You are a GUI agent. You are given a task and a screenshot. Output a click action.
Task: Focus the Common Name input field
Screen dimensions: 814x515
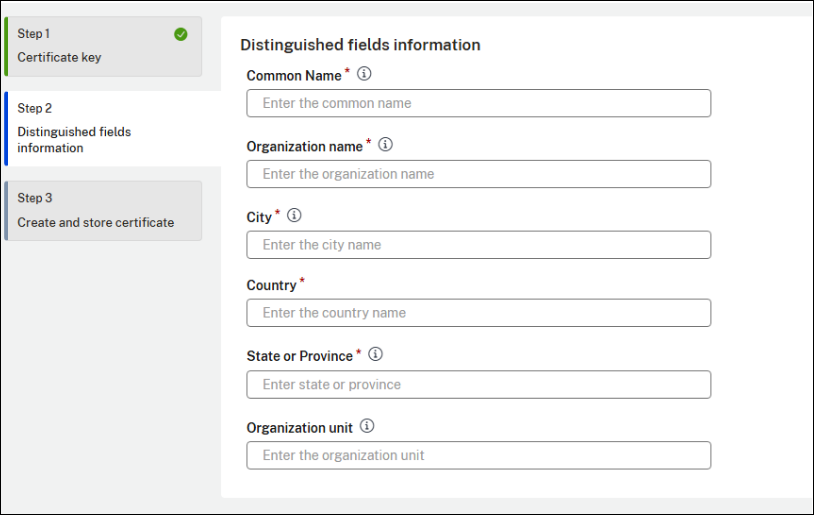point(478,103)
